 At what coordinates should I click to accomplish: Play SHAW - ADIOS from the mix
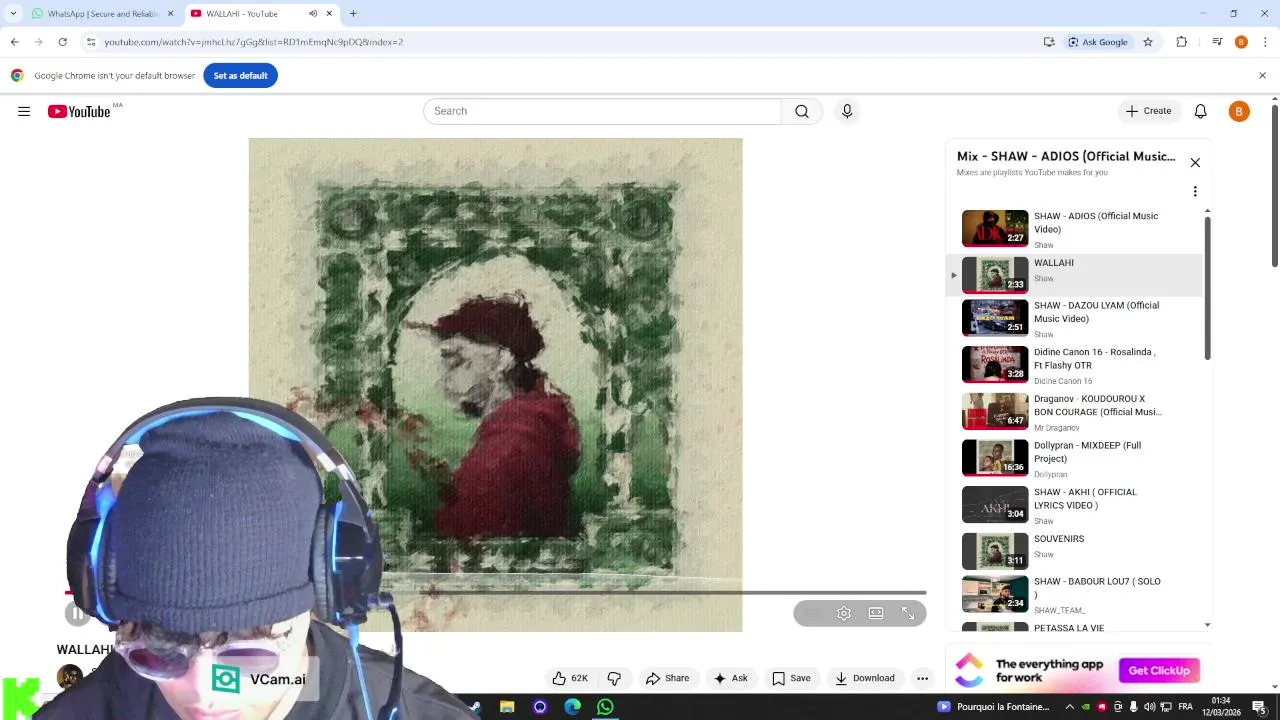click(x=1075, y=229)
